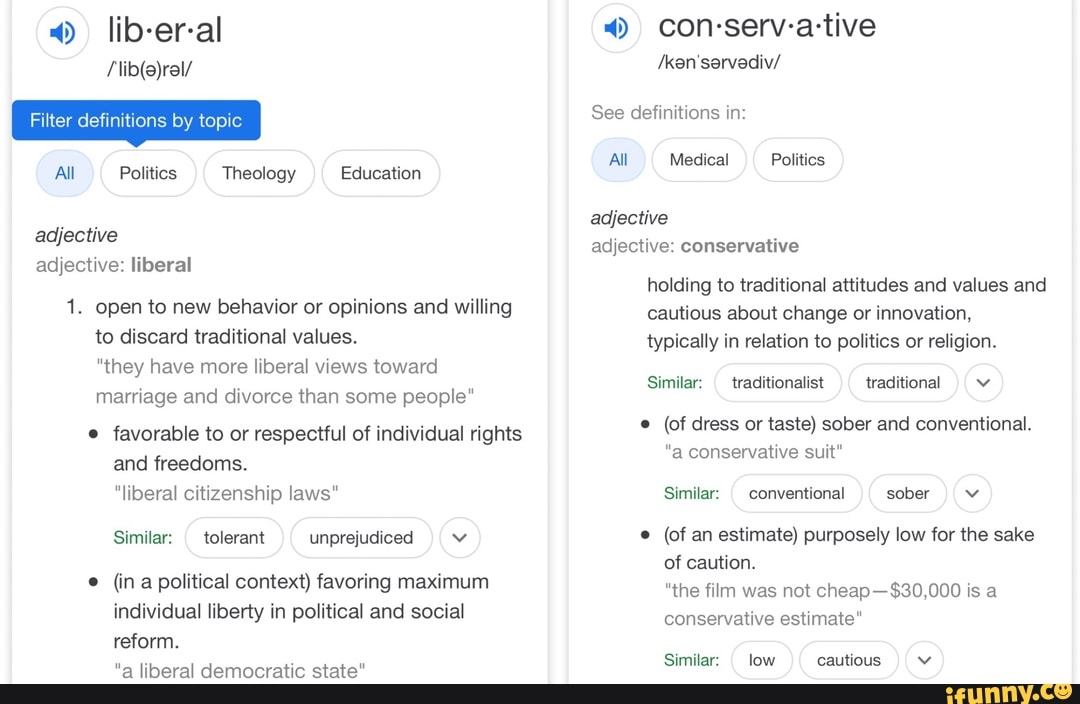
Task: Click the audio icon beside conservative
Action: coord(616,28)
